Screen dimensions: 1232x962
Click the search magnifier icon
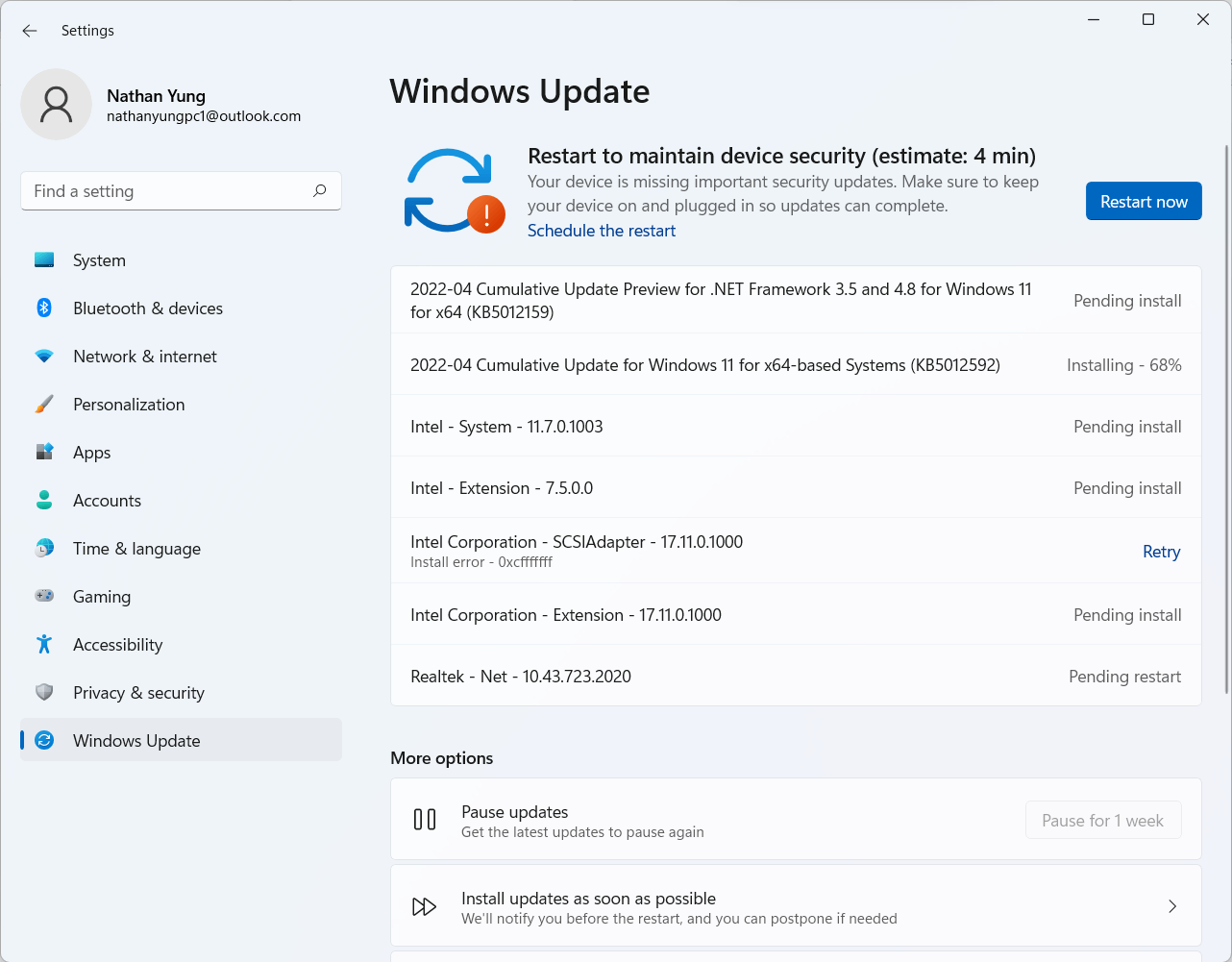tap(320, 190)
